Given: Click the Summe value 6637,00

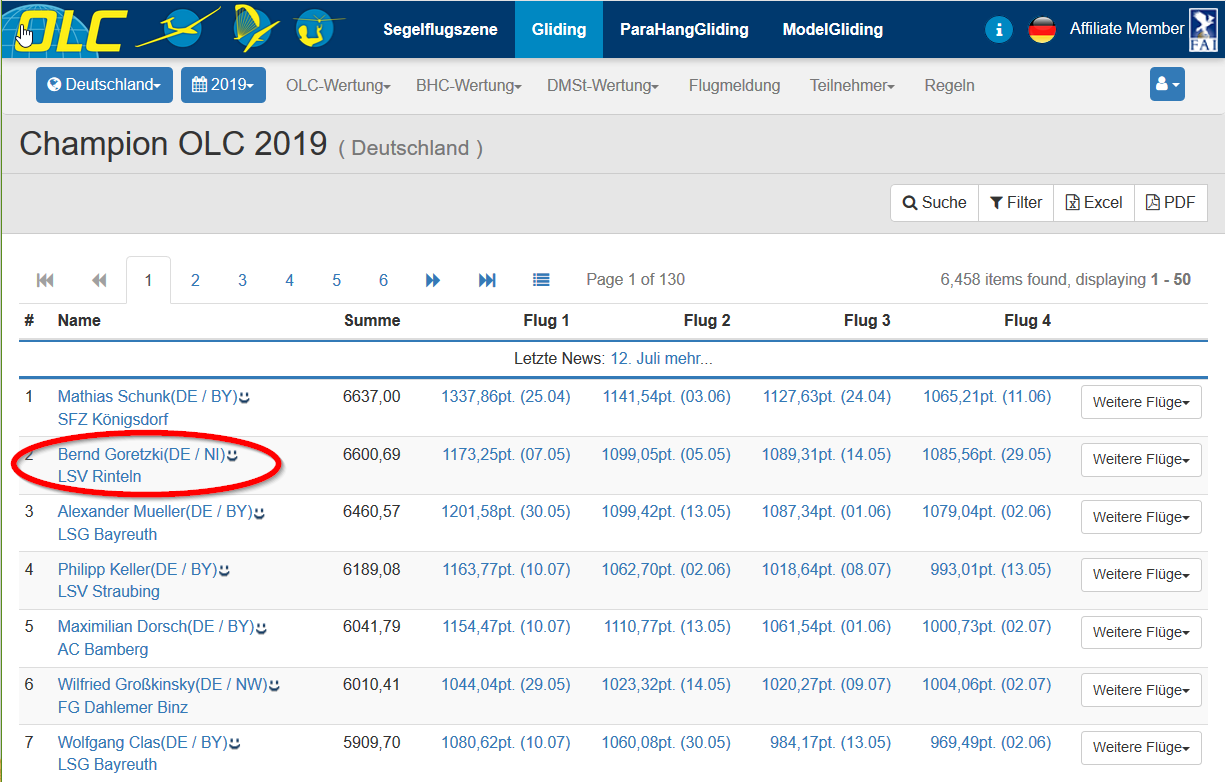Looking at the screenshot, I should (x=372, y=397).
